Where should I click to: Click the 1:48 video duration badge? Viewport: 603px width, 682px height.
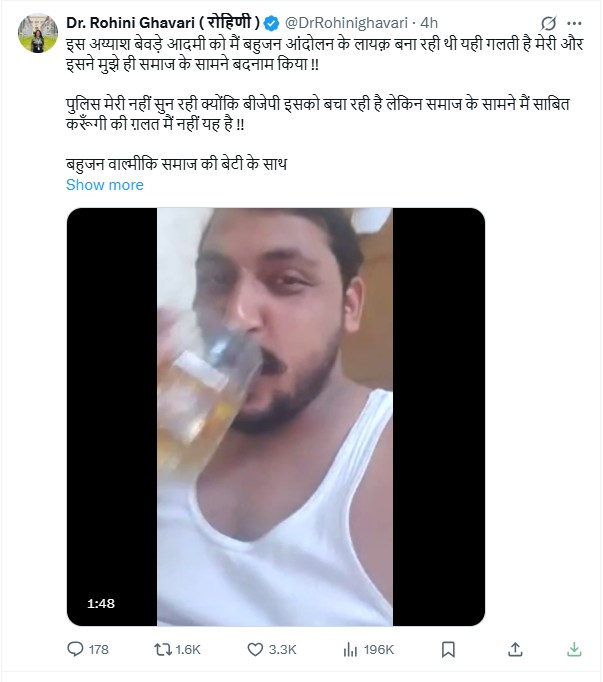click(100, 604)
